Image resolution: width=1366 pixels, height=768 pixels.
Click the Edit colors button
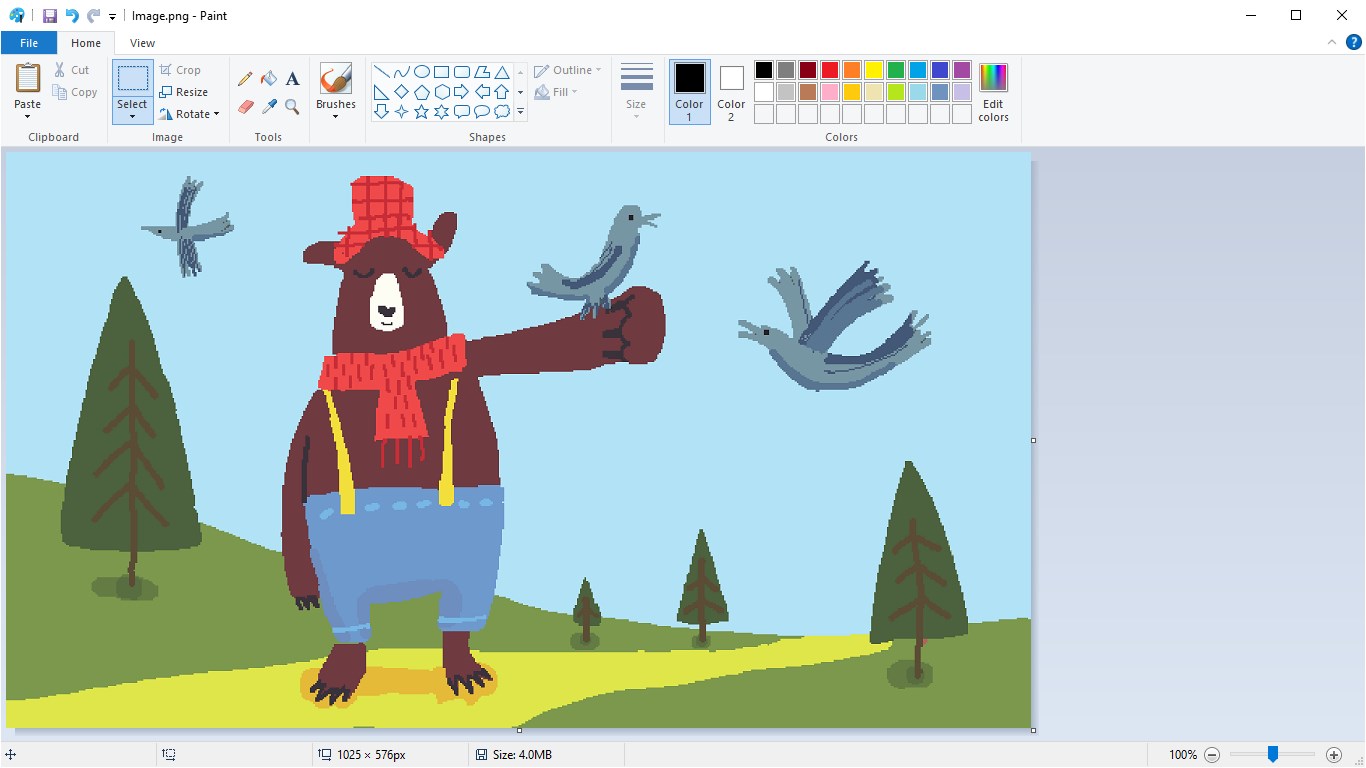[x=992, y=88]
